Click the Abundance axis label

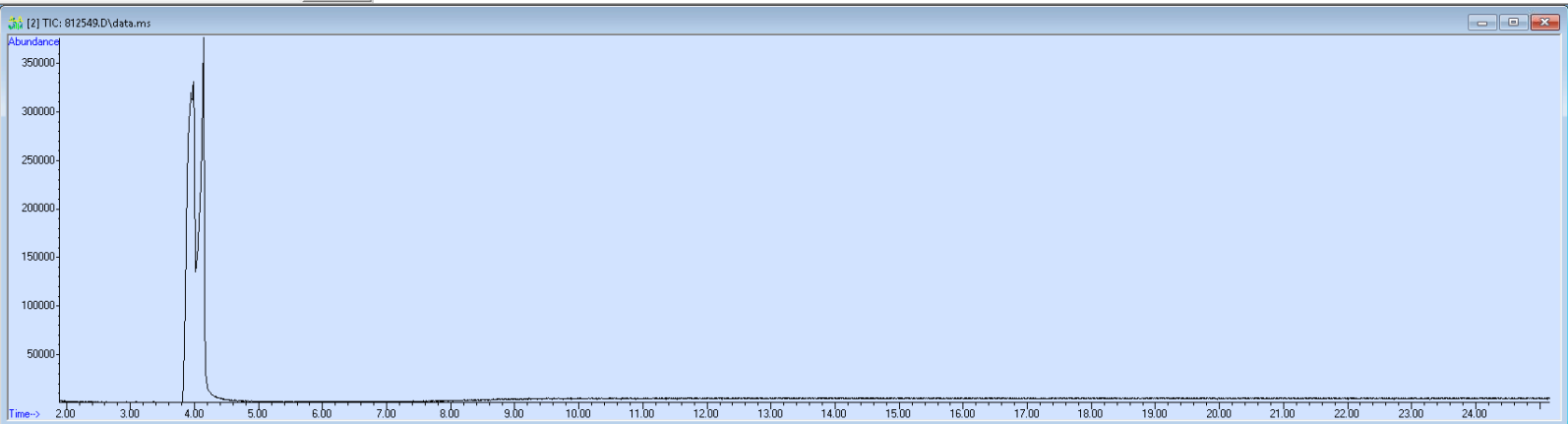(x=33, y=42)
